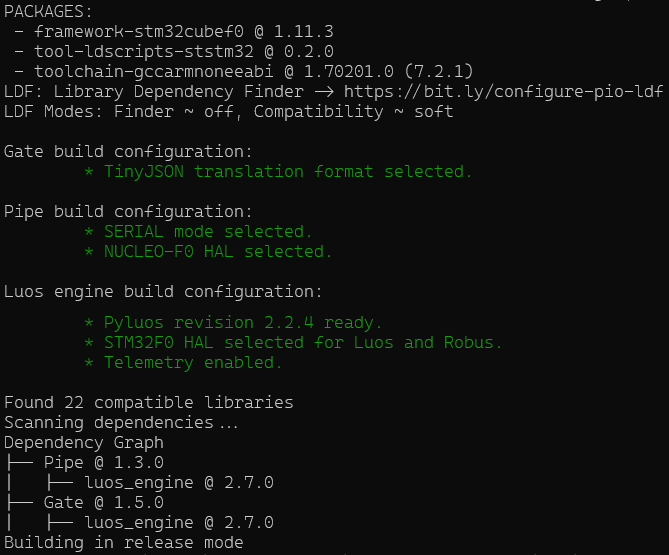Screen dimensions: 669x555
Task: Click the Pipe build configuration heading
Action: pyautogui.click(x=128, y=211)
